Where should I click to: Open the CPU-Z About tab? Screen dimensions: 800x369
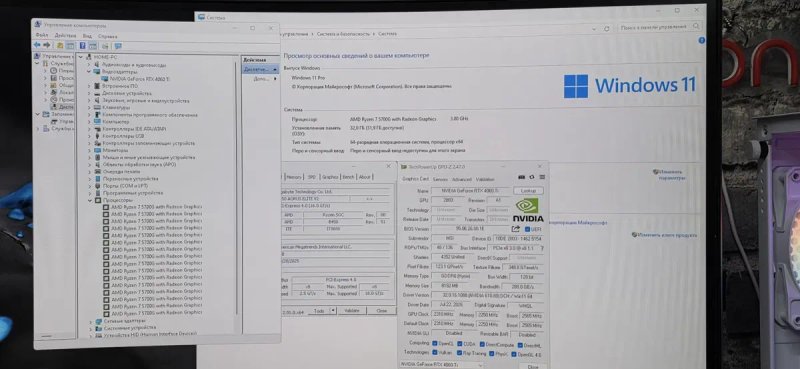(x=365, y=177)
